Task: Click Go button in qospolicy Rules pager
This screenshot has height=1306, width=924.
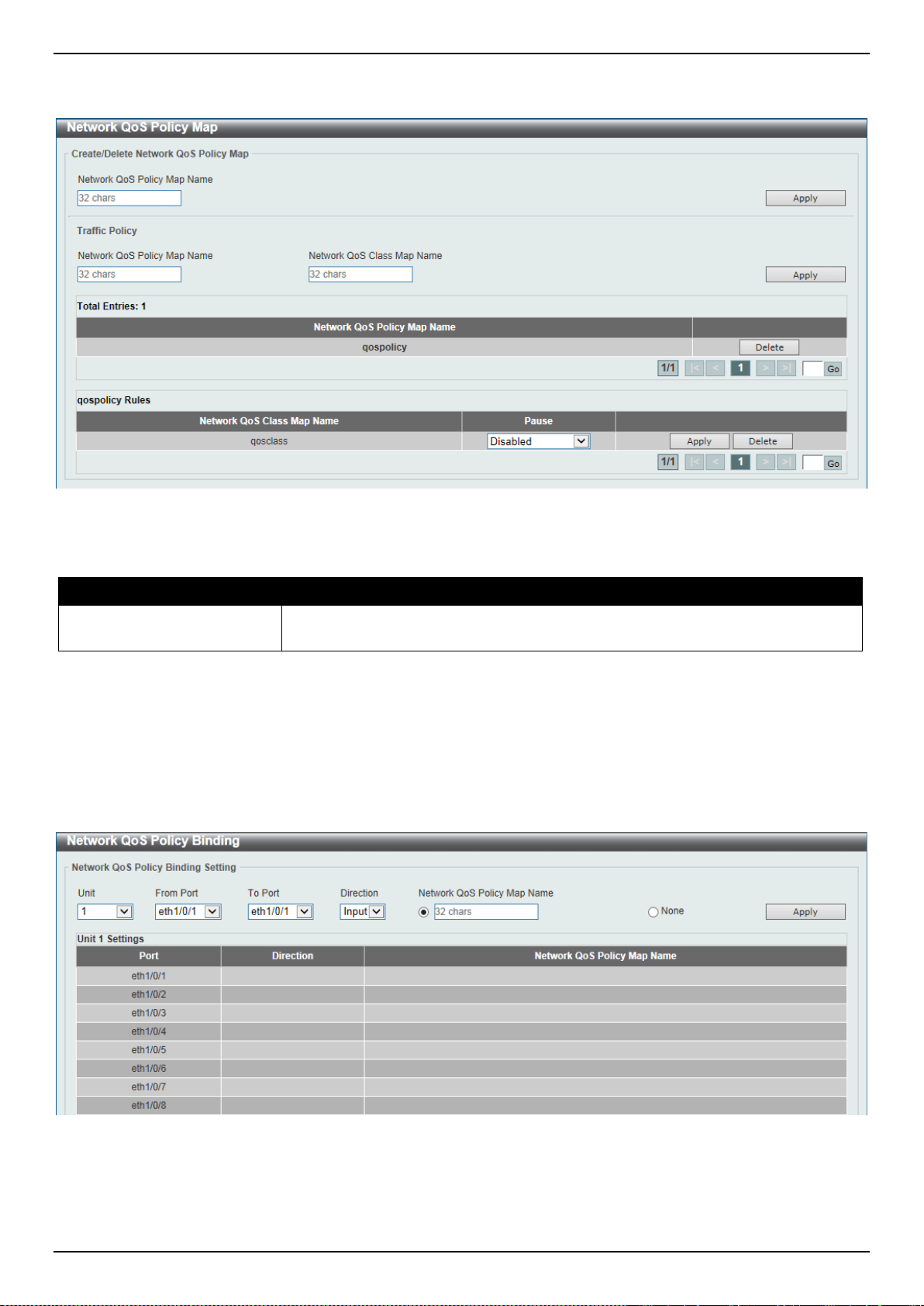Action: click(x=833, y=463)
